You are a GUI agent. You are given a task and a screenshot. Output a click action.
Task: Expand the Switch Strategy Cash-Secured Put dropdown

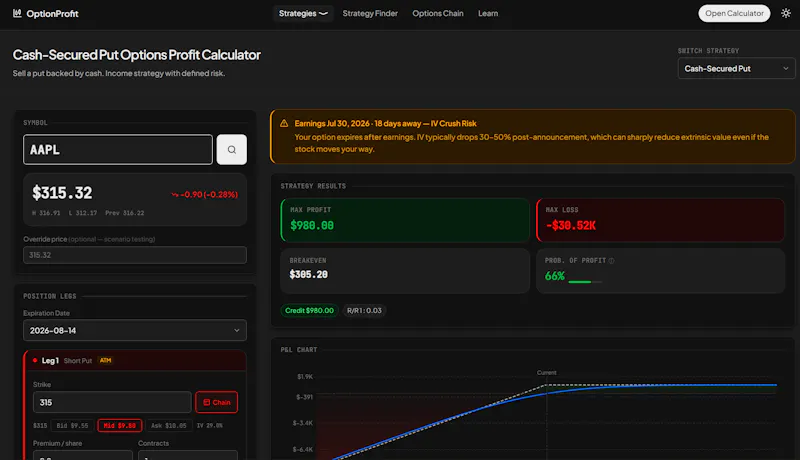736,68
